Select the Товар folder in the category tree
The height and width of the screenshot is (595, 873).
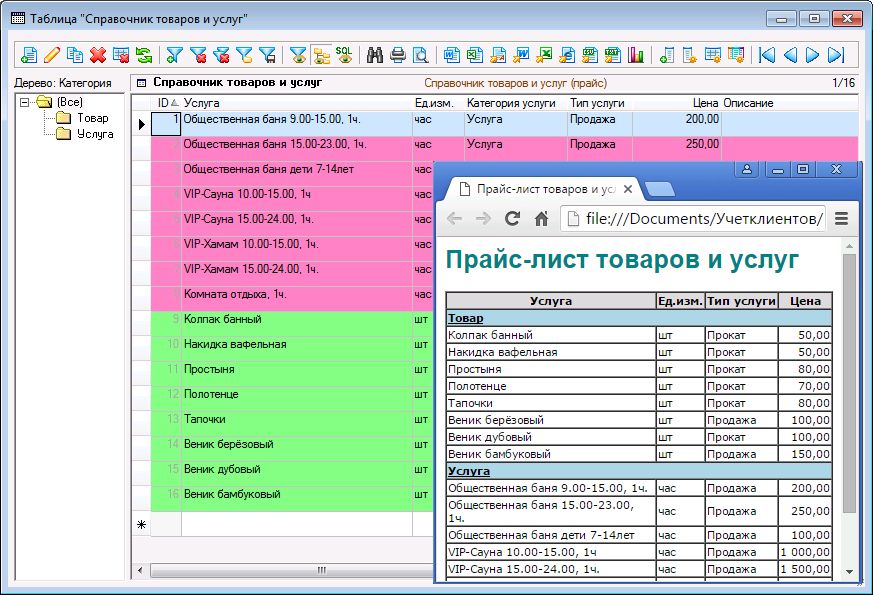[x=92, y=118]
